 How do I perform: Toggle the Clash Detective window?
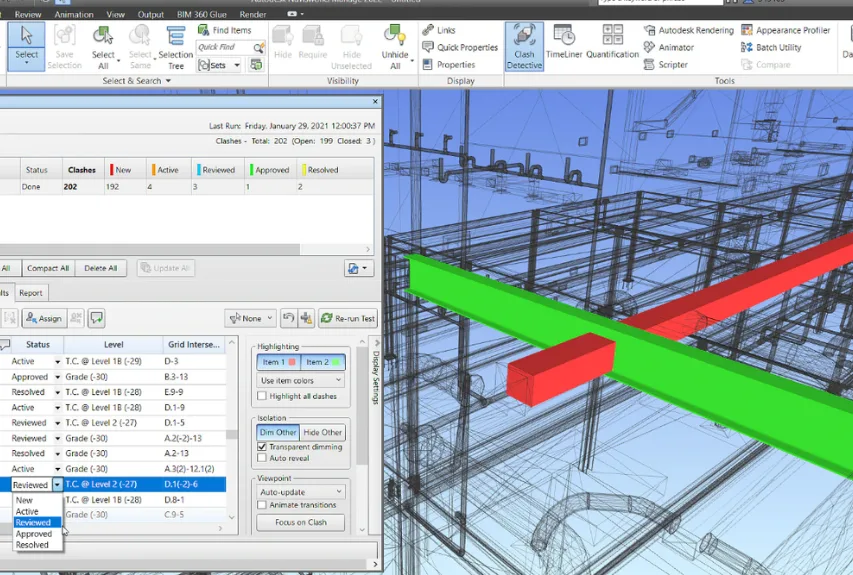tap(524, 47)
